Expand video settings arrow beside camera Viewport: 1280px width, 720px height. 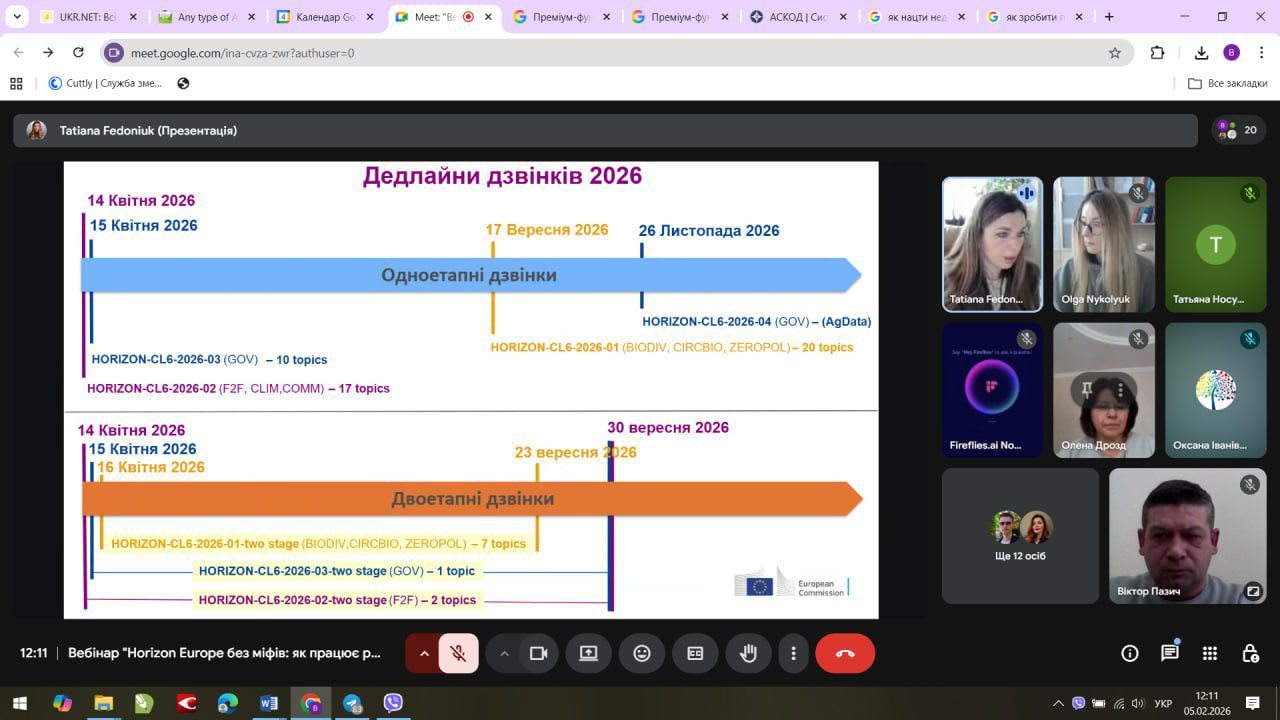[504, 653]
